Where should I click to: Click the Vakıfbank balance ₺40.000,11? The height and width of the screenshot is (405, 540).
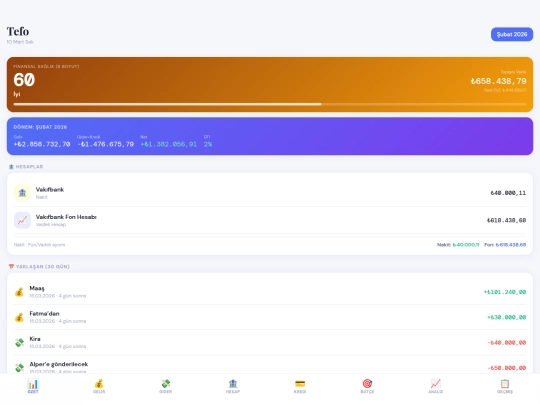(x=508, y=193)
